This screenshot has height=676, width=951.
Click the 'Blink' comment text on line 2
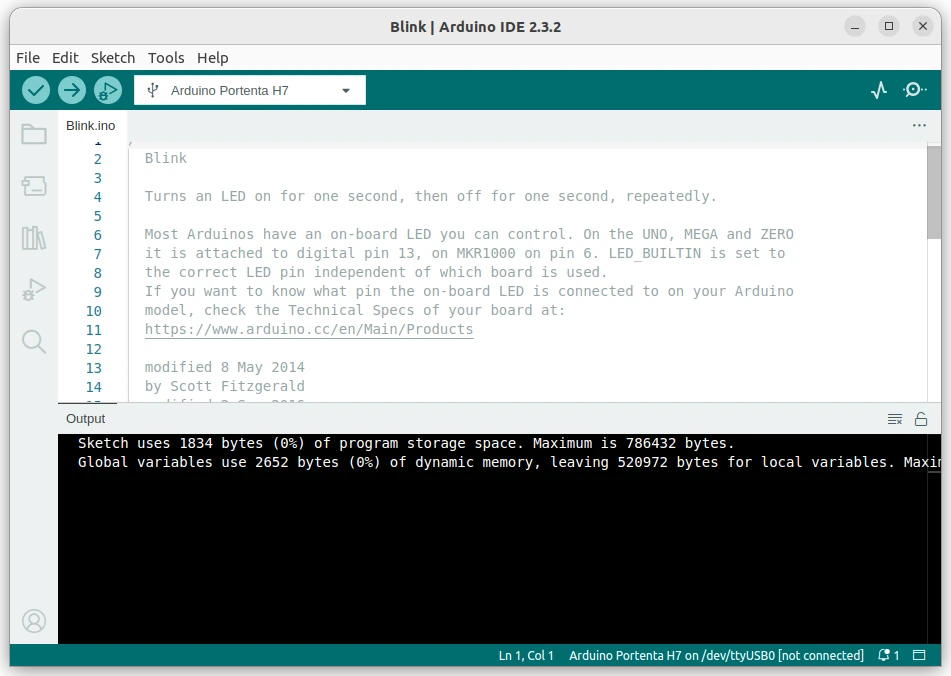click(166, 158)
